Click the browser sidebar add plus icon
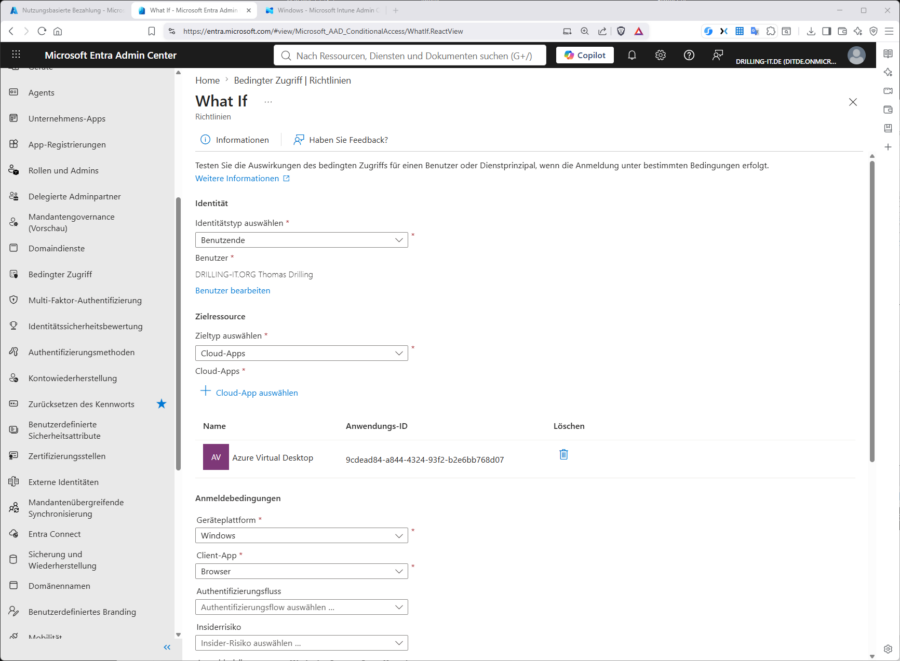Screen dimensions: 900x661 pos(888,147)
